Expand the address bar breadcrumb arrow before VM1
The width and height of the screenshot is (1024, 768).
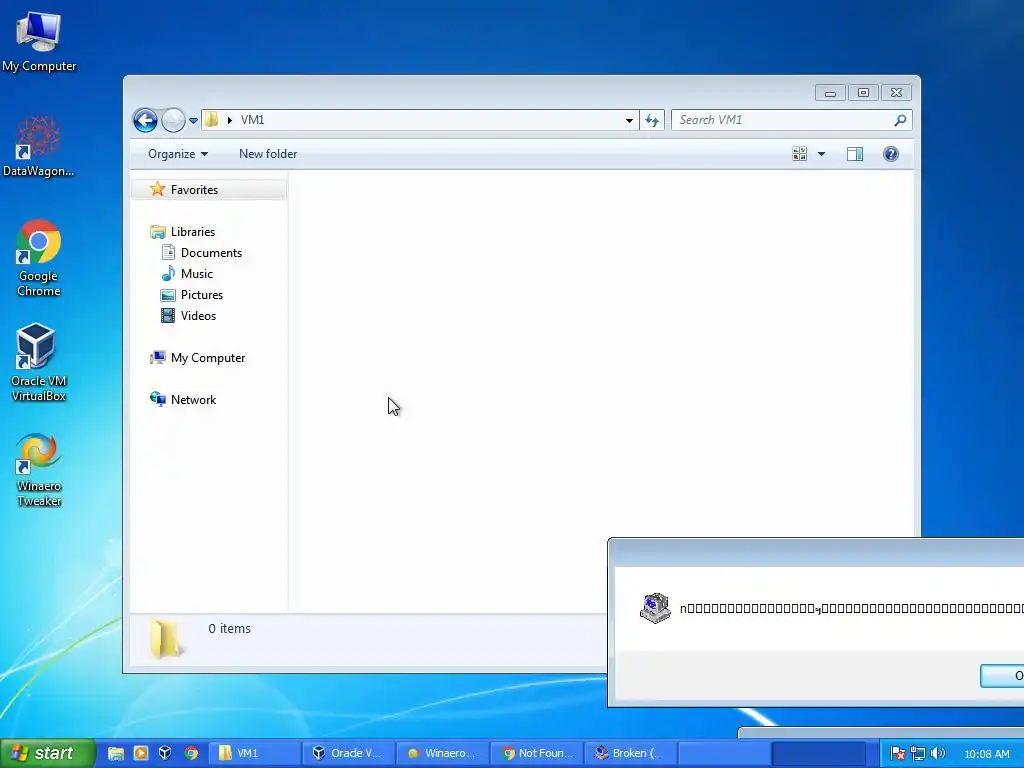tap(230, 120)
